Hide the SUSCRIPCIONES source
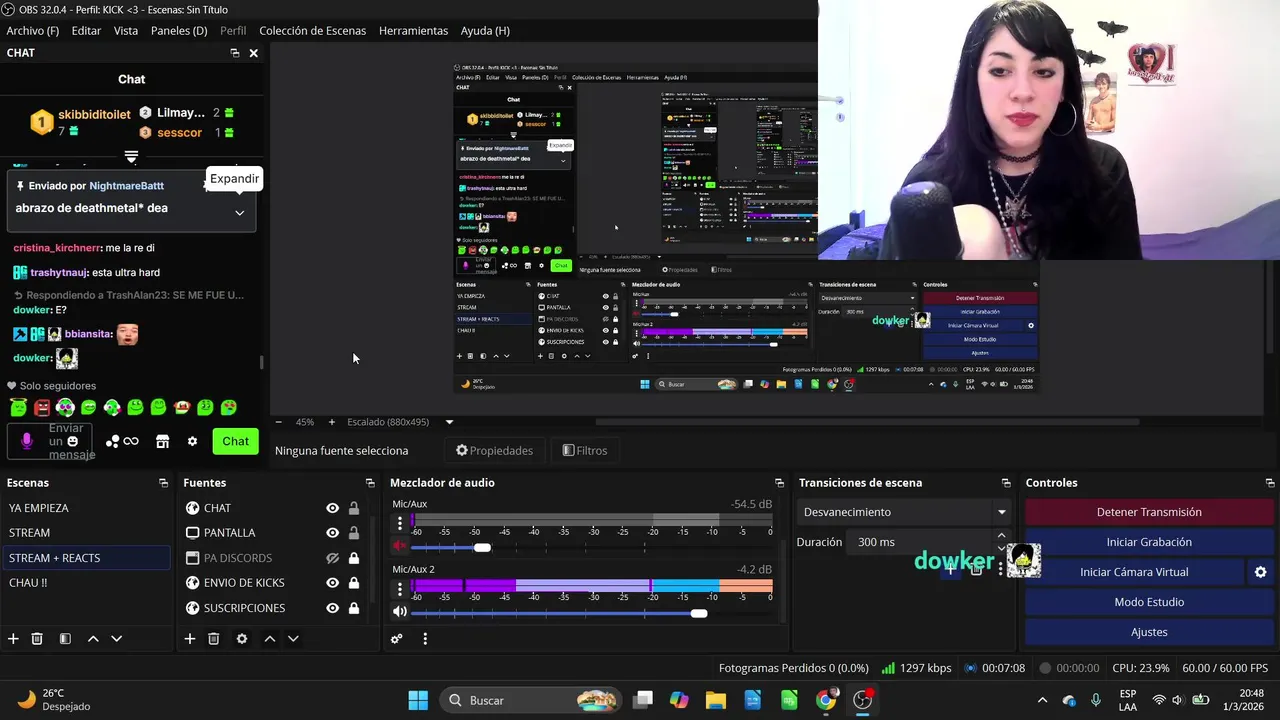The height and width of the screenshot is (720, 1280). 332,608
